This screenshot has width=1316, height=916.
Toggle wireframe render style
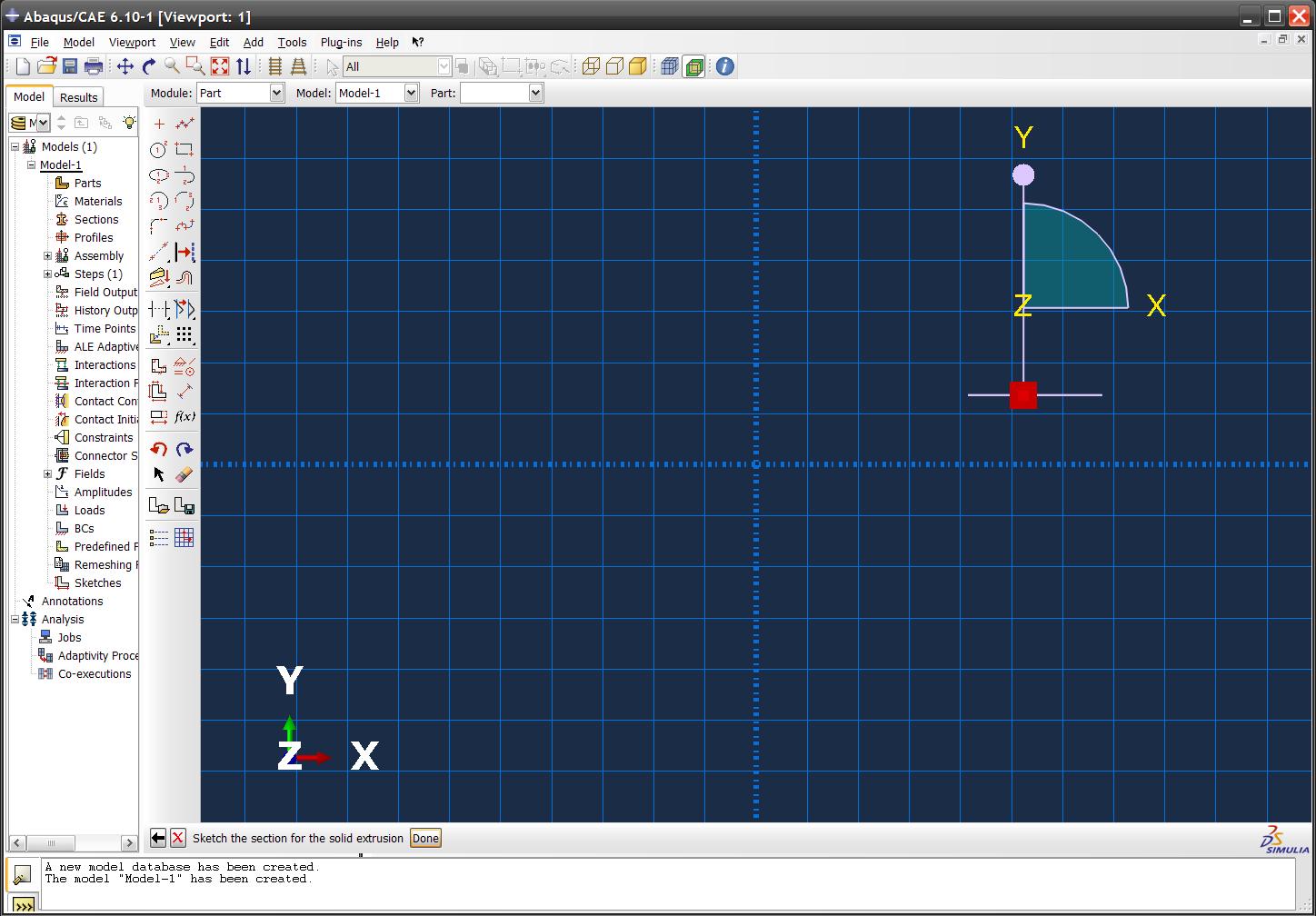[591, 66]
